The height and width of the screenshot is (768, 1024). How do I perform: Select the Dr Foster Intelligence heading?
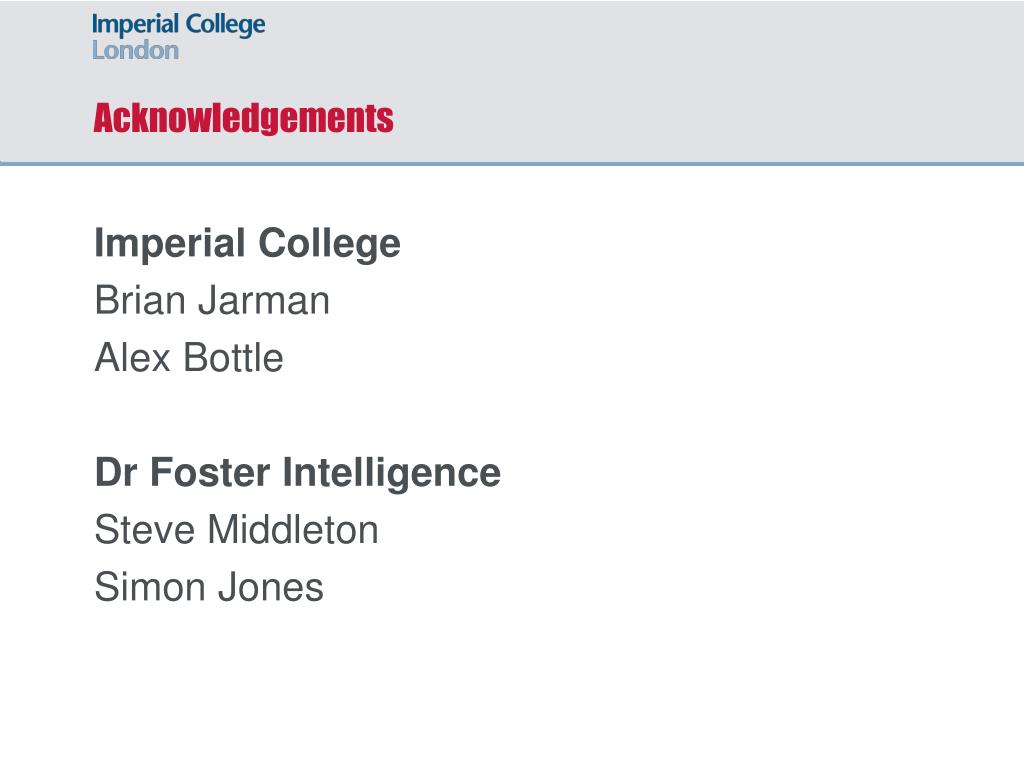coord(298,473)
